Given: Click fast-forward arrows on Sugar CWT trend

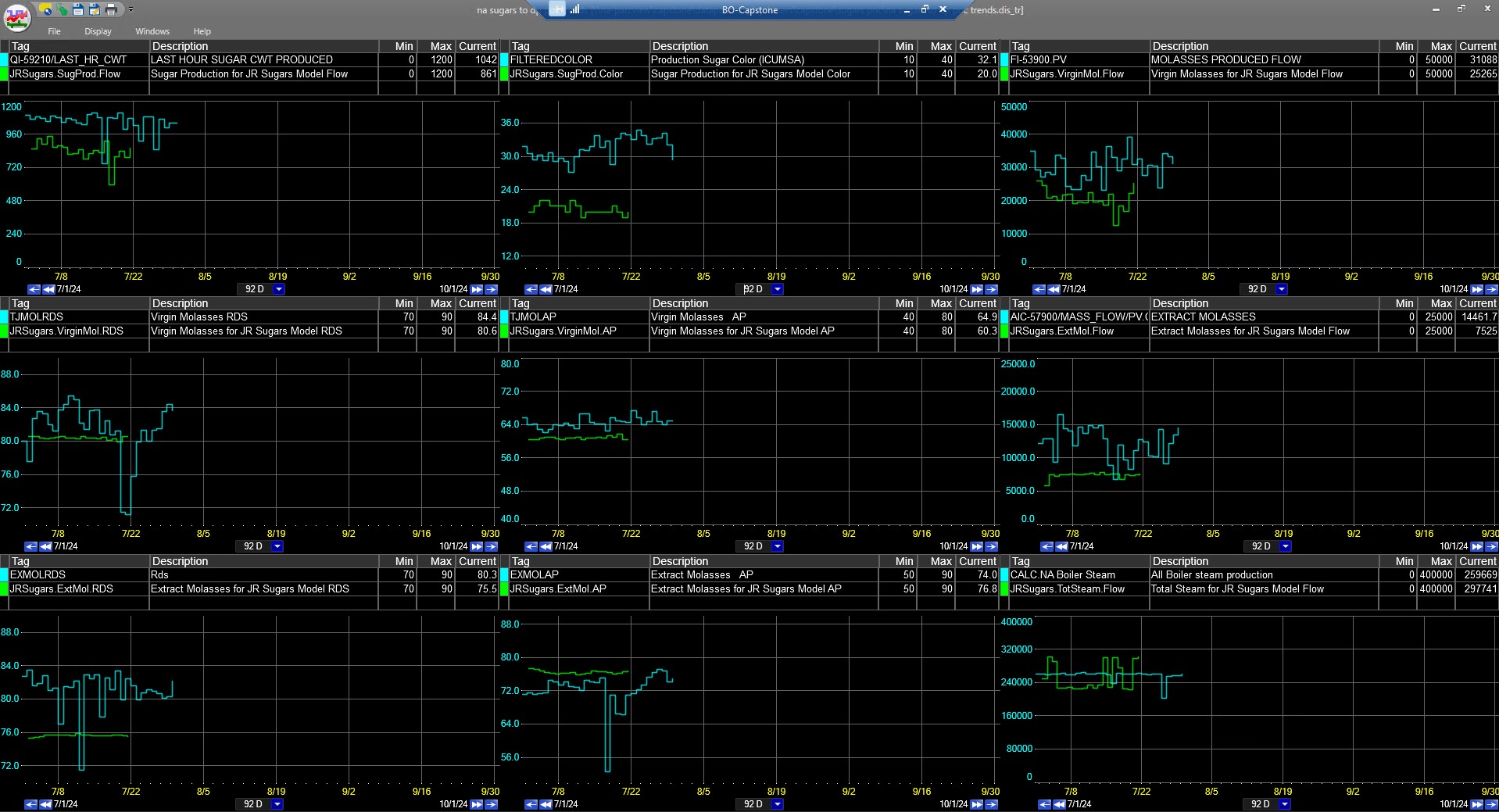Looking at the screenshot, I should (476, 289).
